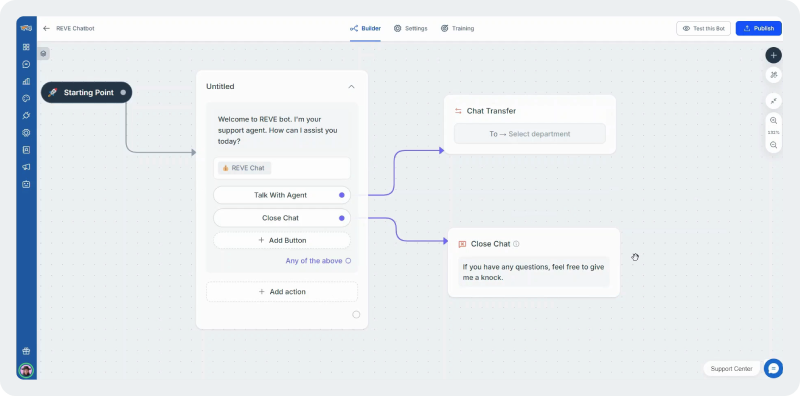The width and height of the screenshot is (800, 396).
Task: Open the Support Center link
Action: click(x=732, y=368)
